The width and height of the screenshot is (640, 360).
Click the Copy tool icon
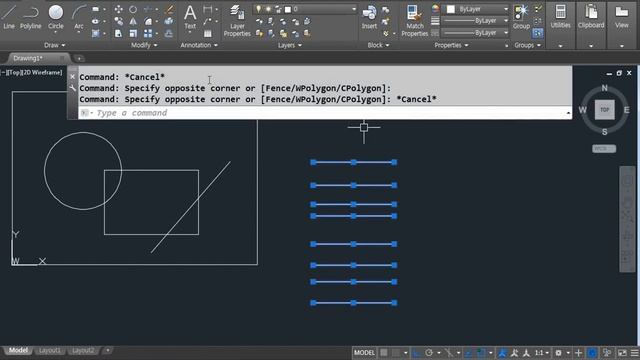point(118,21)
